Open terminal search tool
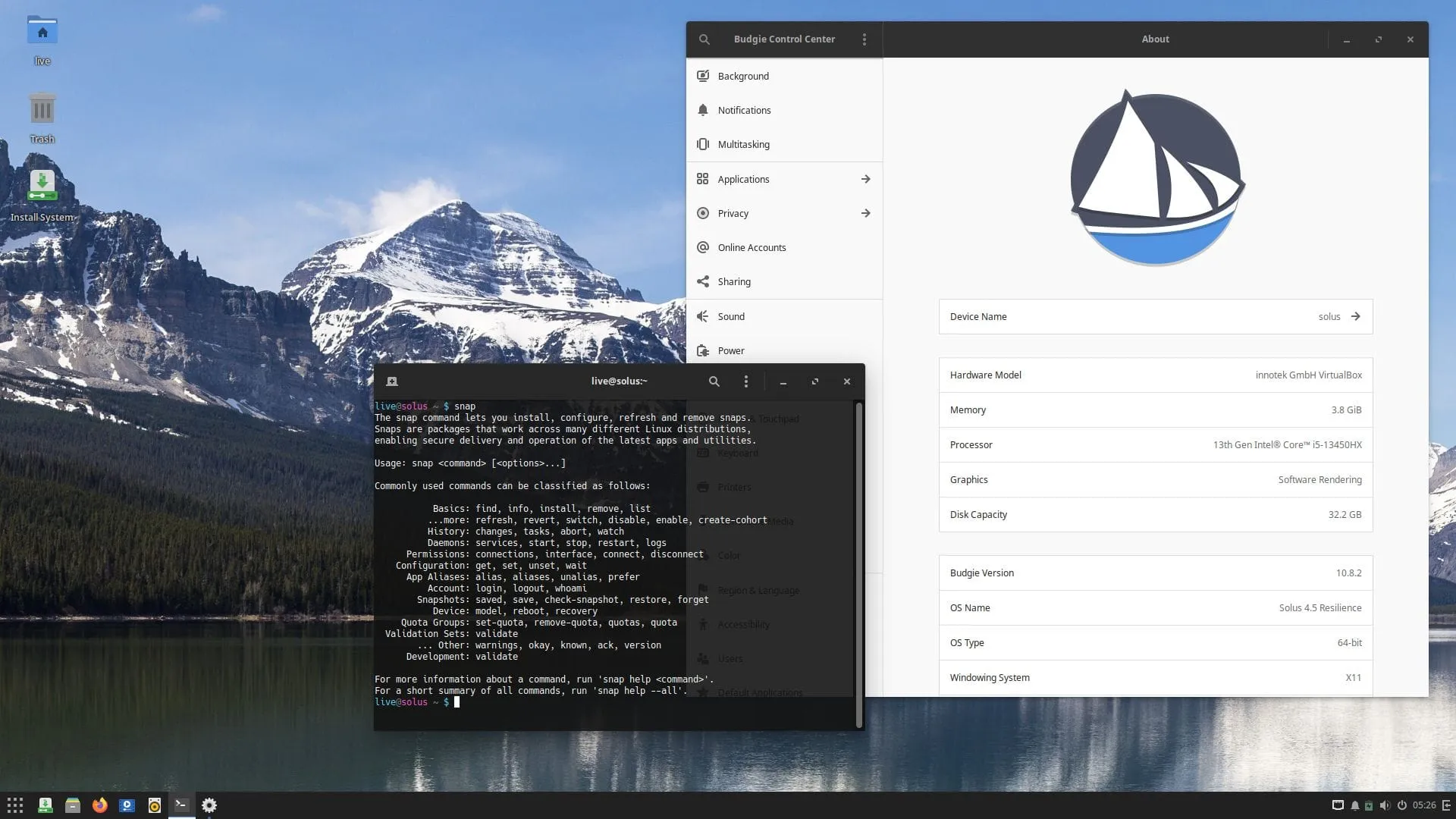This screenshot has width=1456, height=819. click(x=714, y=381)
